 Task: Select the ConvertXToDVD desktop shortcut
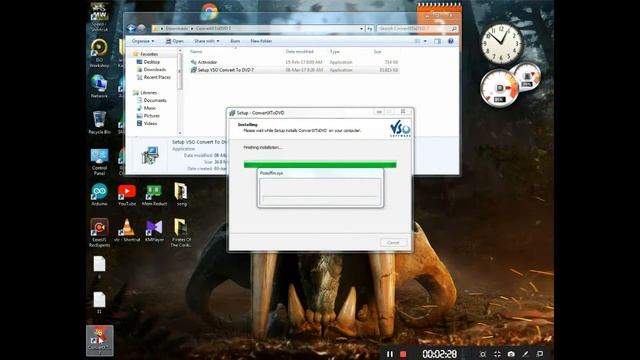[100, 340]
